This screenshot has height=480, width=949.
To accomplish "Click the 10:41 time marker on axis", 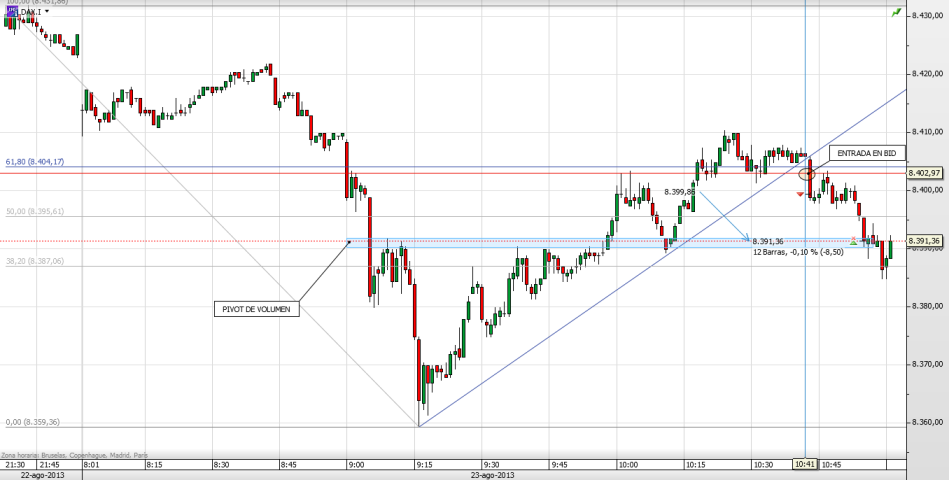I will [x=806, y=464].
